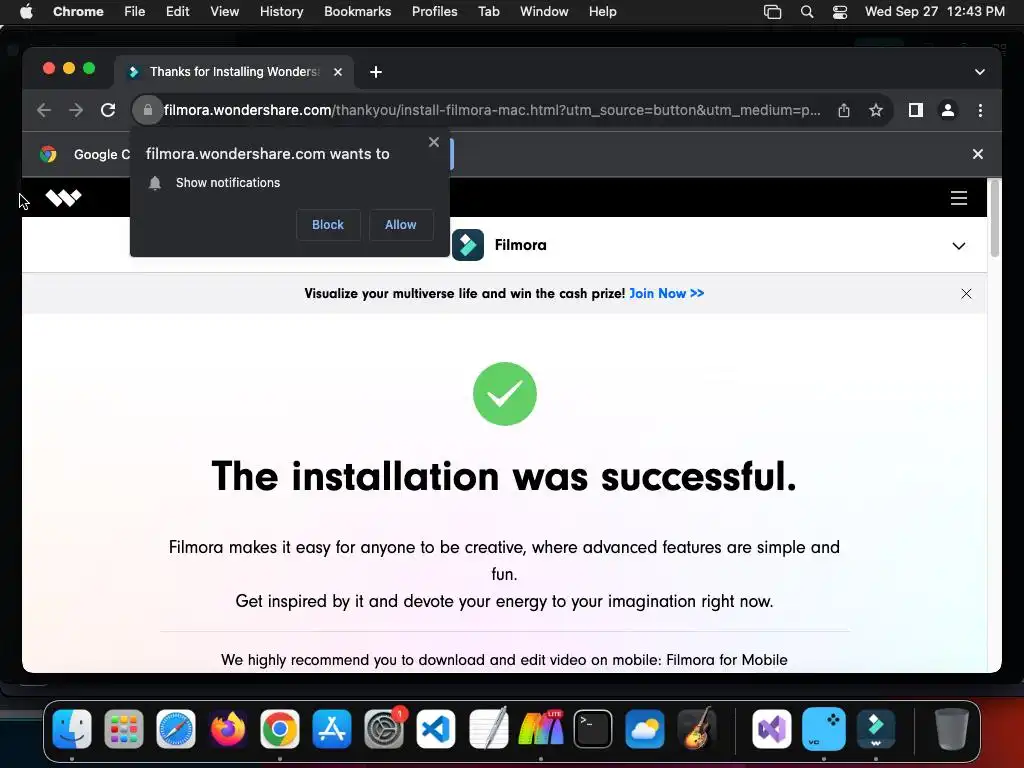Viewport: 1024px width, 768px height.
Task: Click the Chrome back arrow
Action: [44, 110]
